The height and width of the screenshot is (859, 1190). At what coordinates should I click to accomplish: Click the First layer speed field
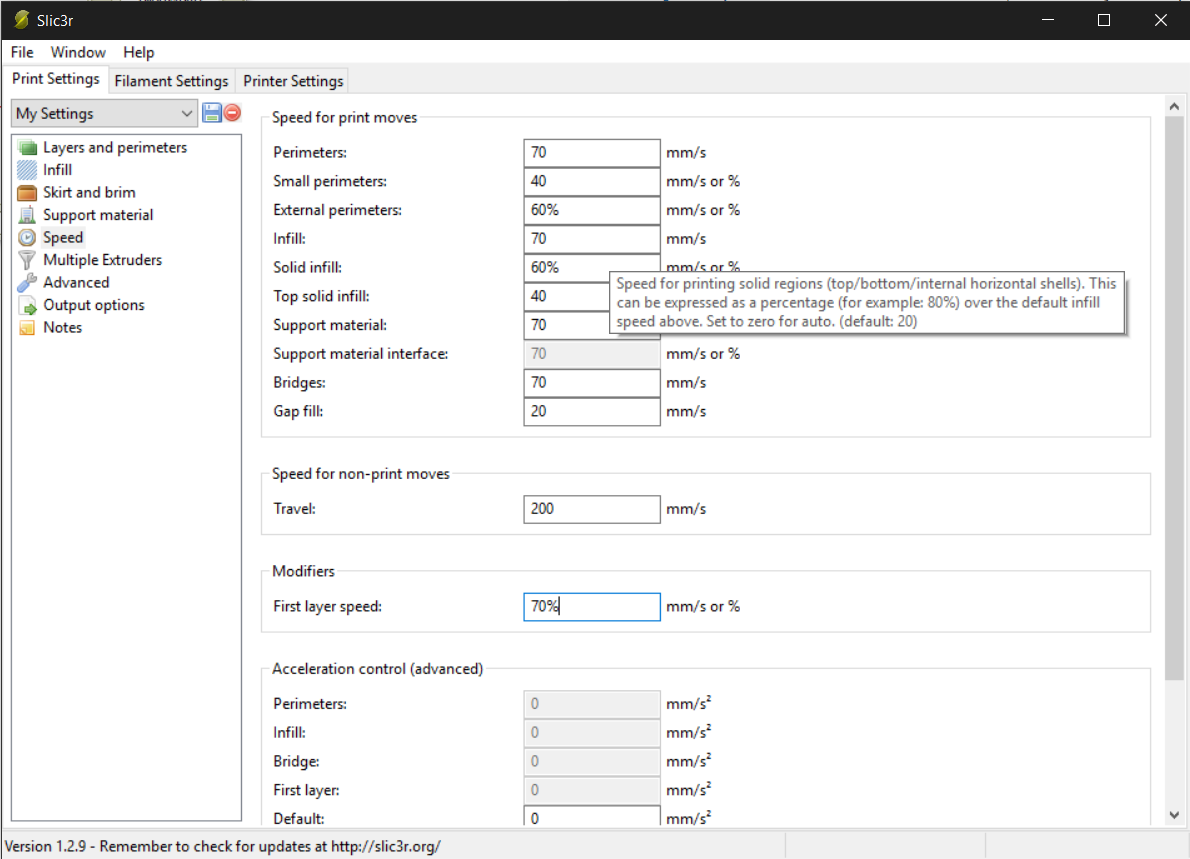pos(592,607)
